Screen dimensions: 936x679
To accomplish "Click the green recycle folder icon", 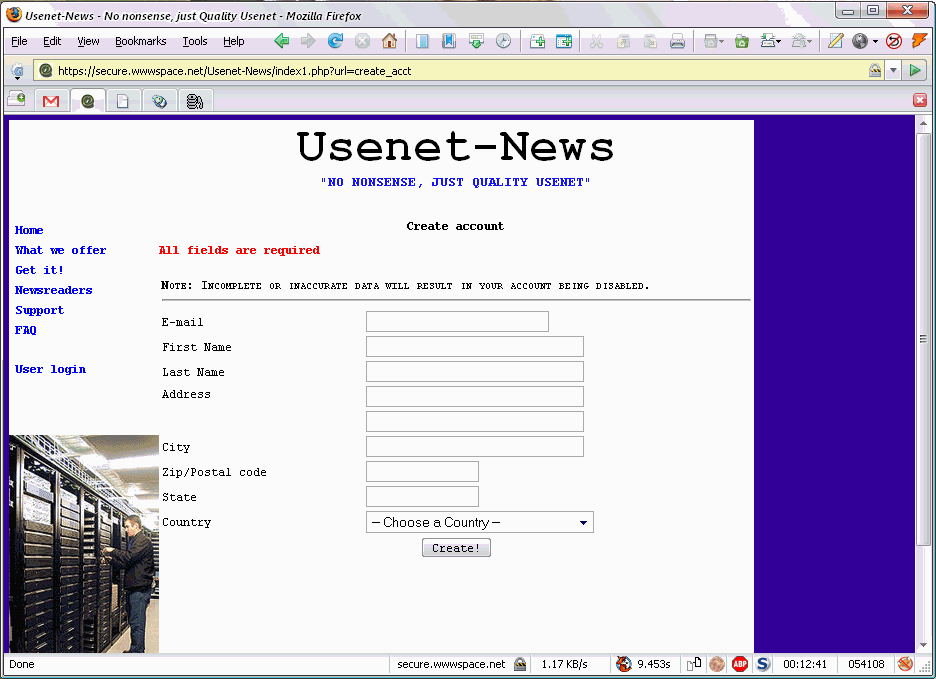I will pos(742,41).
